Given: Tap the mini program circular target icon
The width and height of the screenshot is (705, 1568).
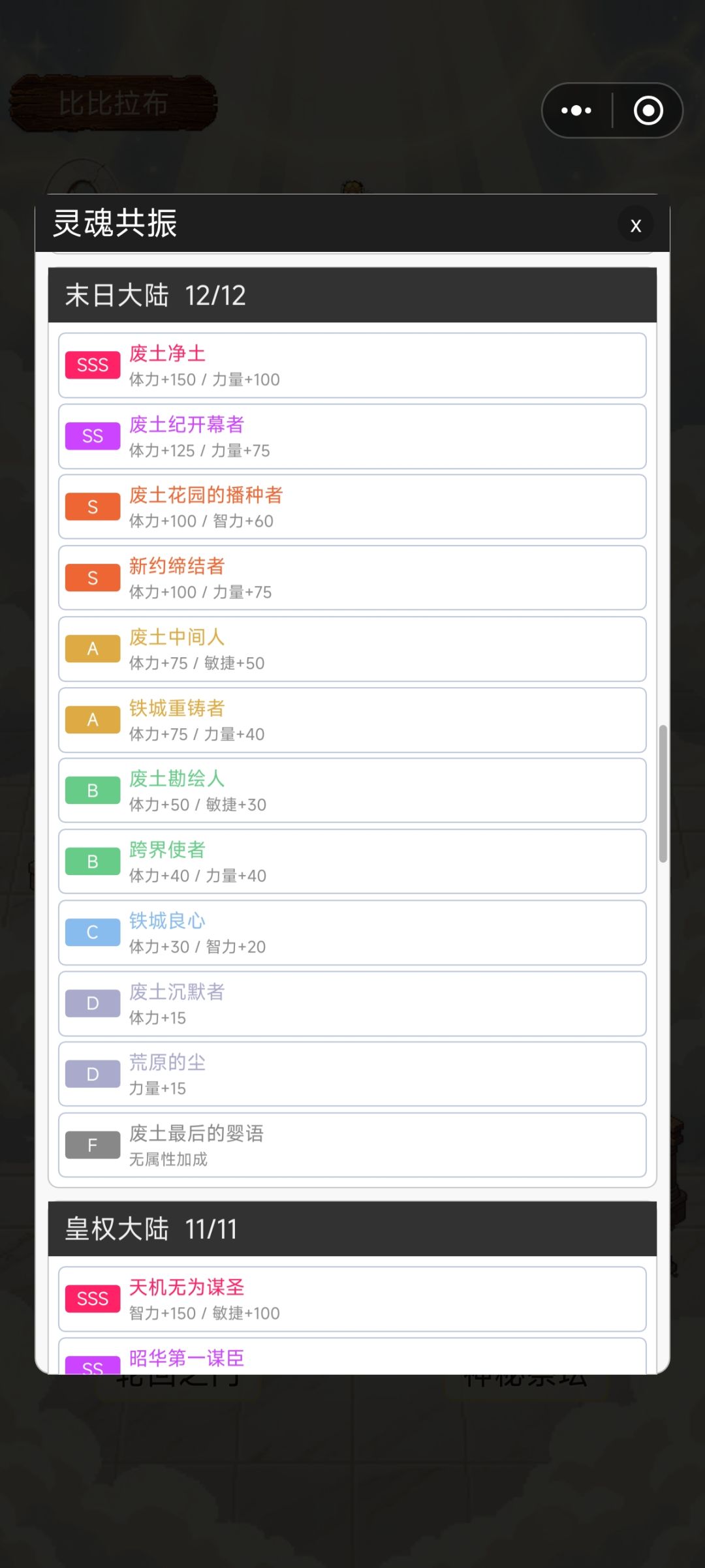Looking at the screenshot, I should [648, 110].
